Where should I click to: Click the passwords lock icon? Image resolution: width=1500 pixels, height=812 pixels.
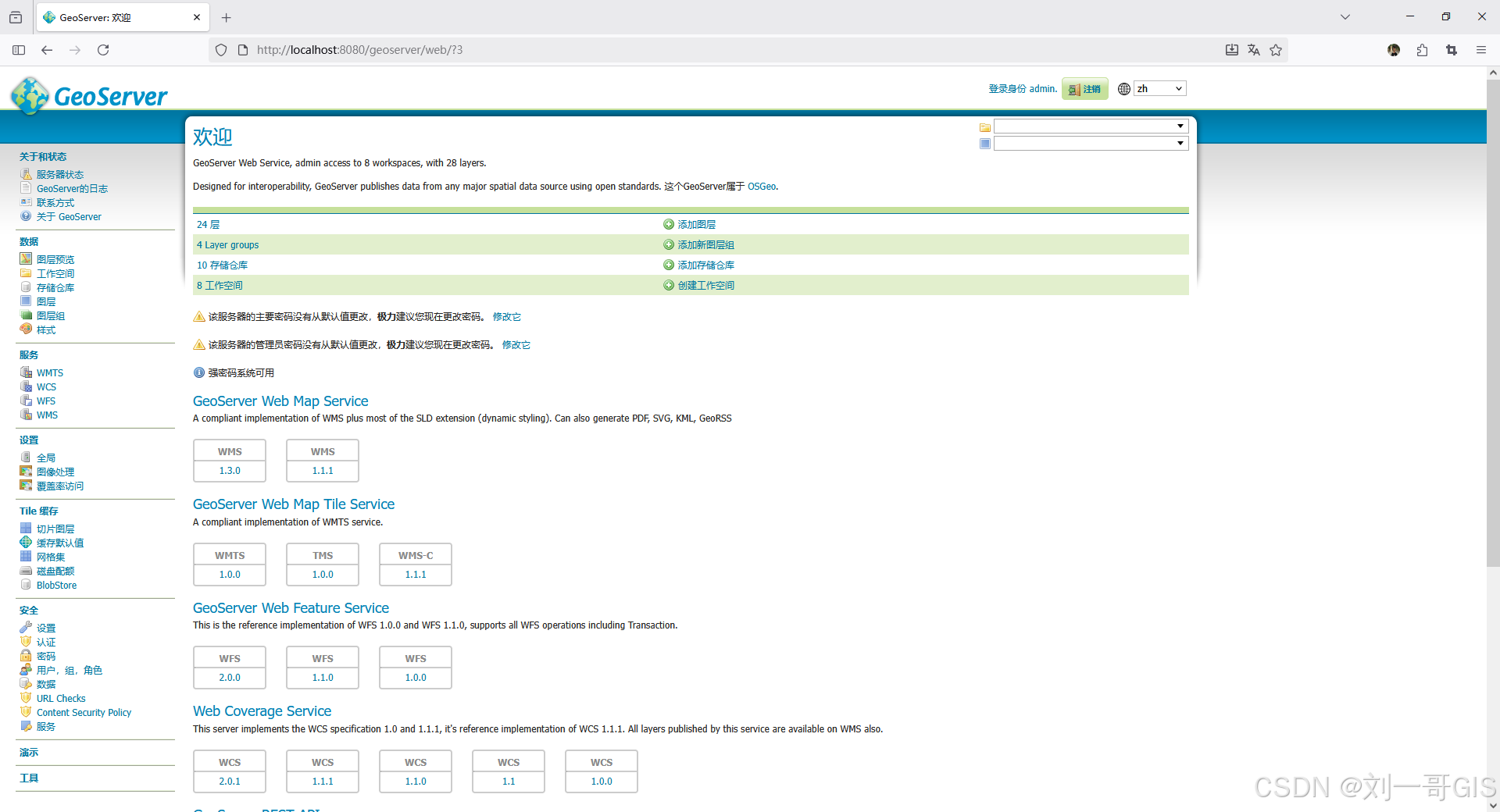click(26, 656)
